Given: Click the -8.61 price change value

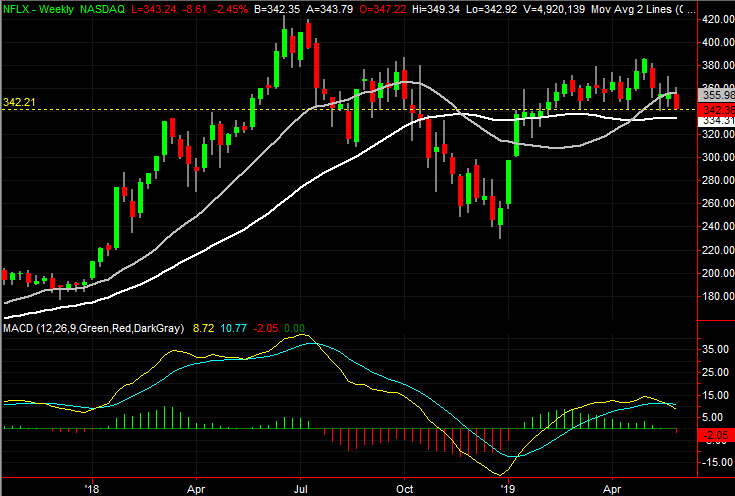Looking at the screenshot, I should click(x=194, y=9).
